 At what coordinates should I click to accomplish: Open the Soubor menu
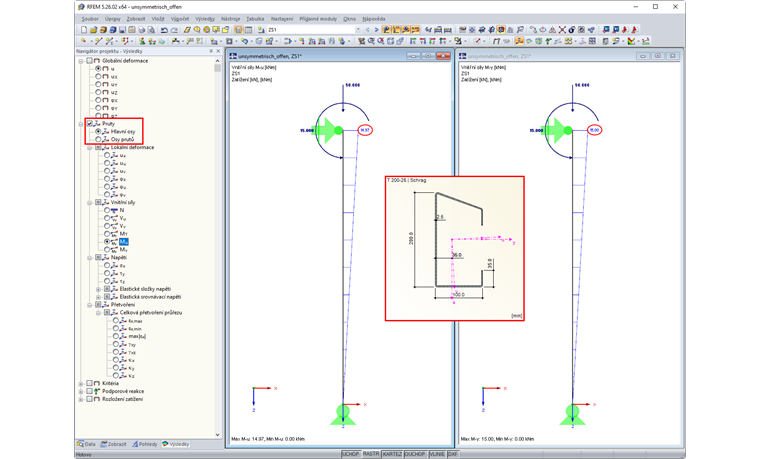point(90,19)
